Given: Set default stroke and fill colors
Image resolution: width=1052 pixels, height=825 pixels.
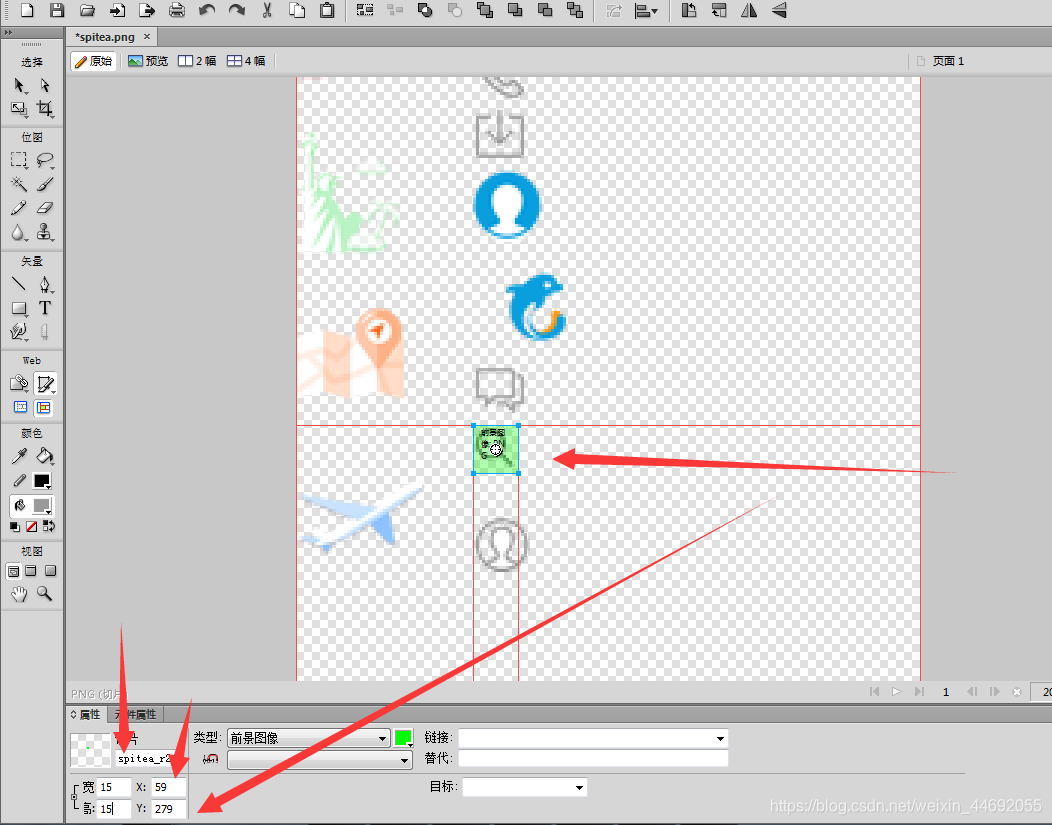Looking at the screenshot, I should coord(15,527).
